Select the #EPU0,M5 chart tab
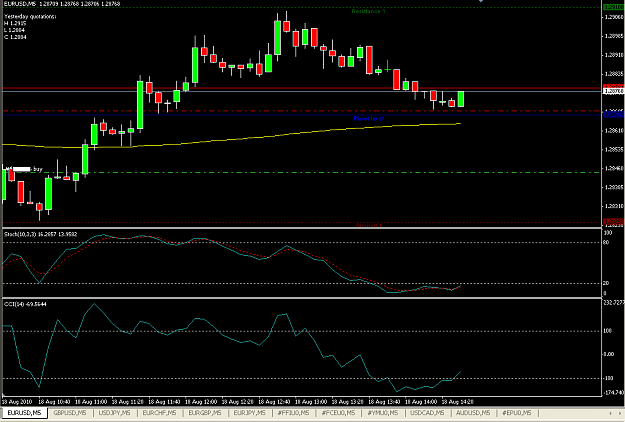This screenshot has width=625, height=422. pyautogui.click(x=517, y=413)
